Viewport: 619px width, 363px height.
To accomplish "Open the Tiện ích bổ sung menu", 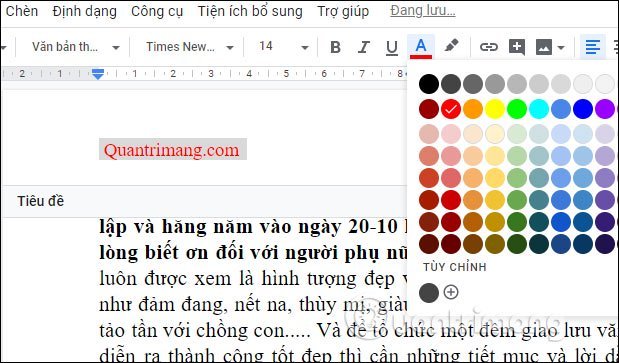I will tap(250, 11).
